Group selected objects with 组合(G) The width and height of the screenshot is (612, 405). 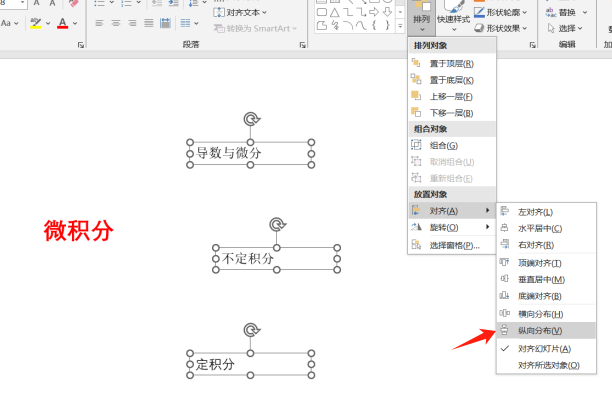coord(452,146)
